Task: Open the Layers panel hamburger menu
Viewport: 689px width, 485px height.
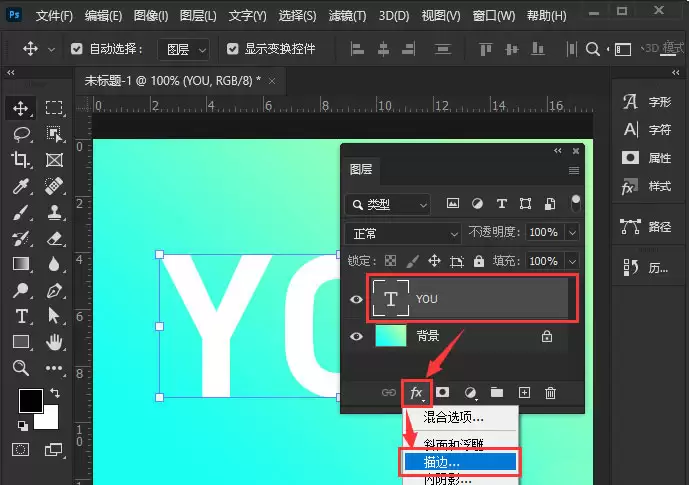Action: (573, 170)
